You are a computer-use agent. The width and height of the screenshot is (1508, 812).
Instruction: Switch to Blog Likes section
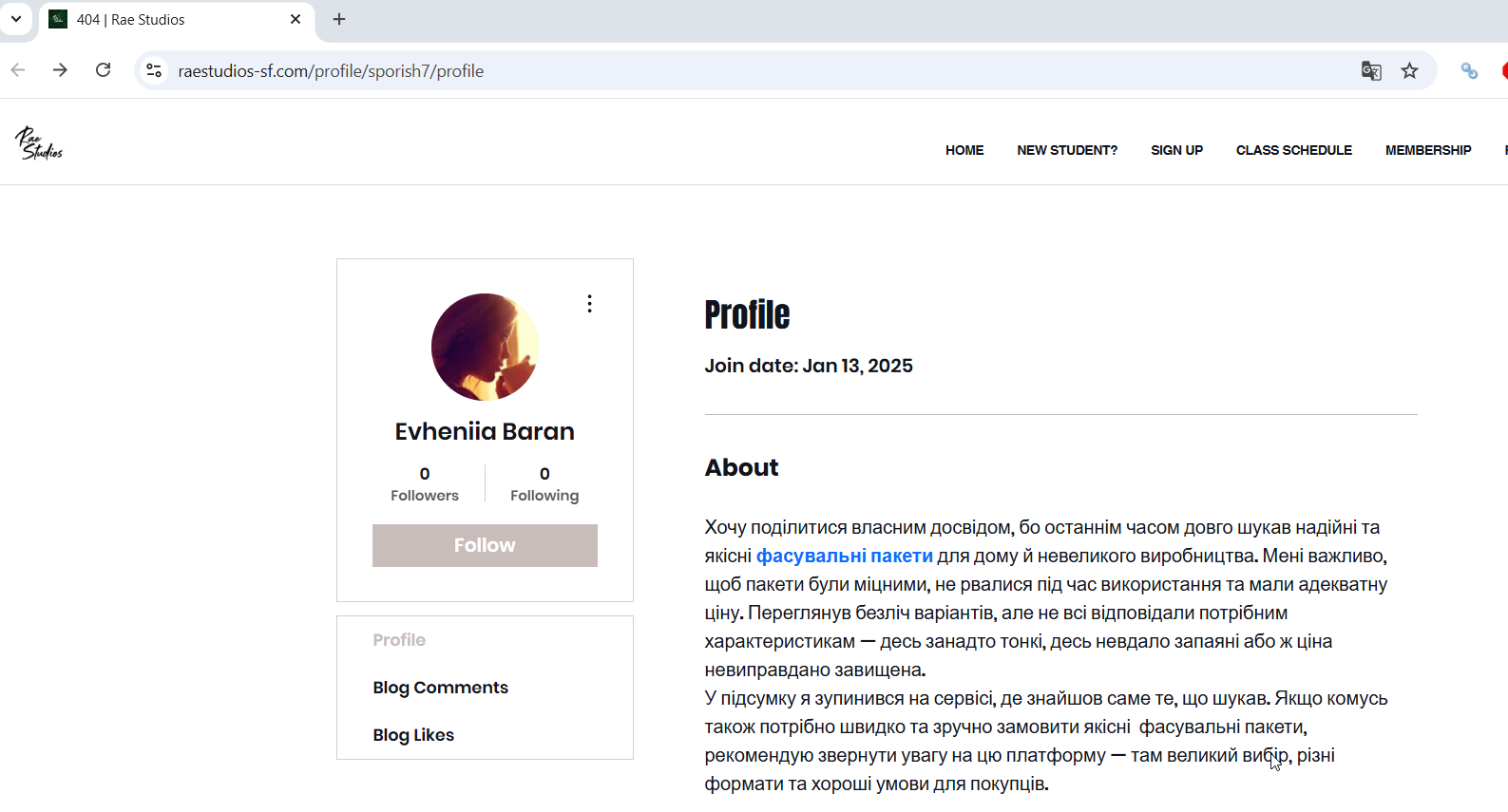(x=413, y=735)
